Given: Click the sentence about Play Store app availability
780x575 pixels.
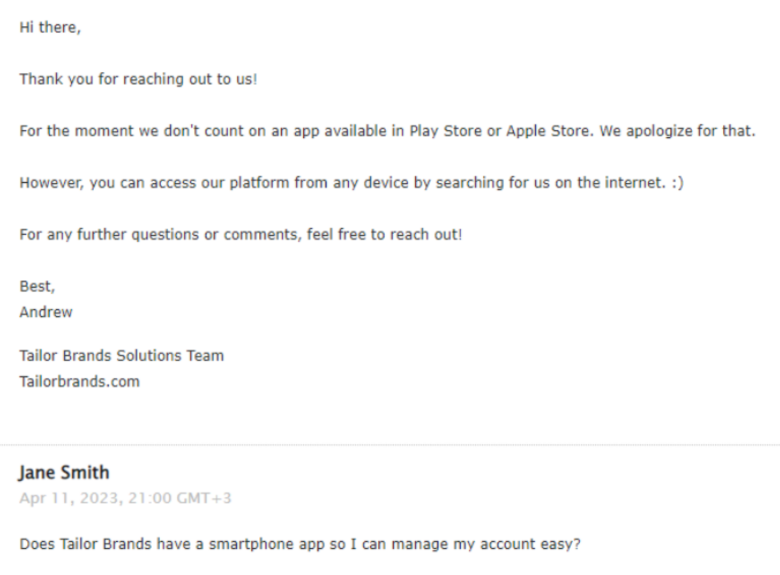Looking at the screenshot, I should 388,131.
